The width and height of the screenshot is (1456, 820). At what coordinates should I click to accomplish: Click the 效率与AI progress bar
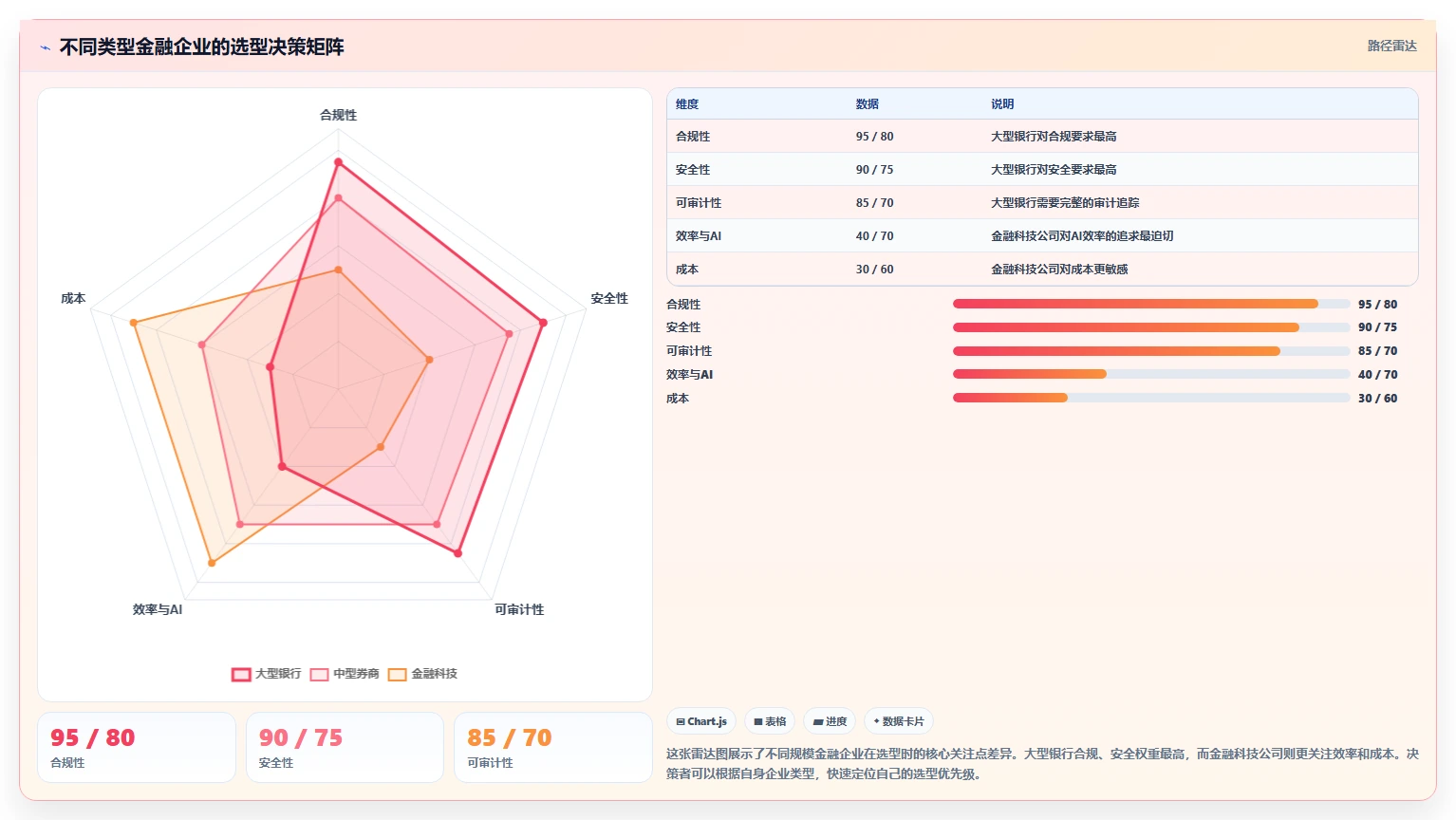[x=1151, y=374]
